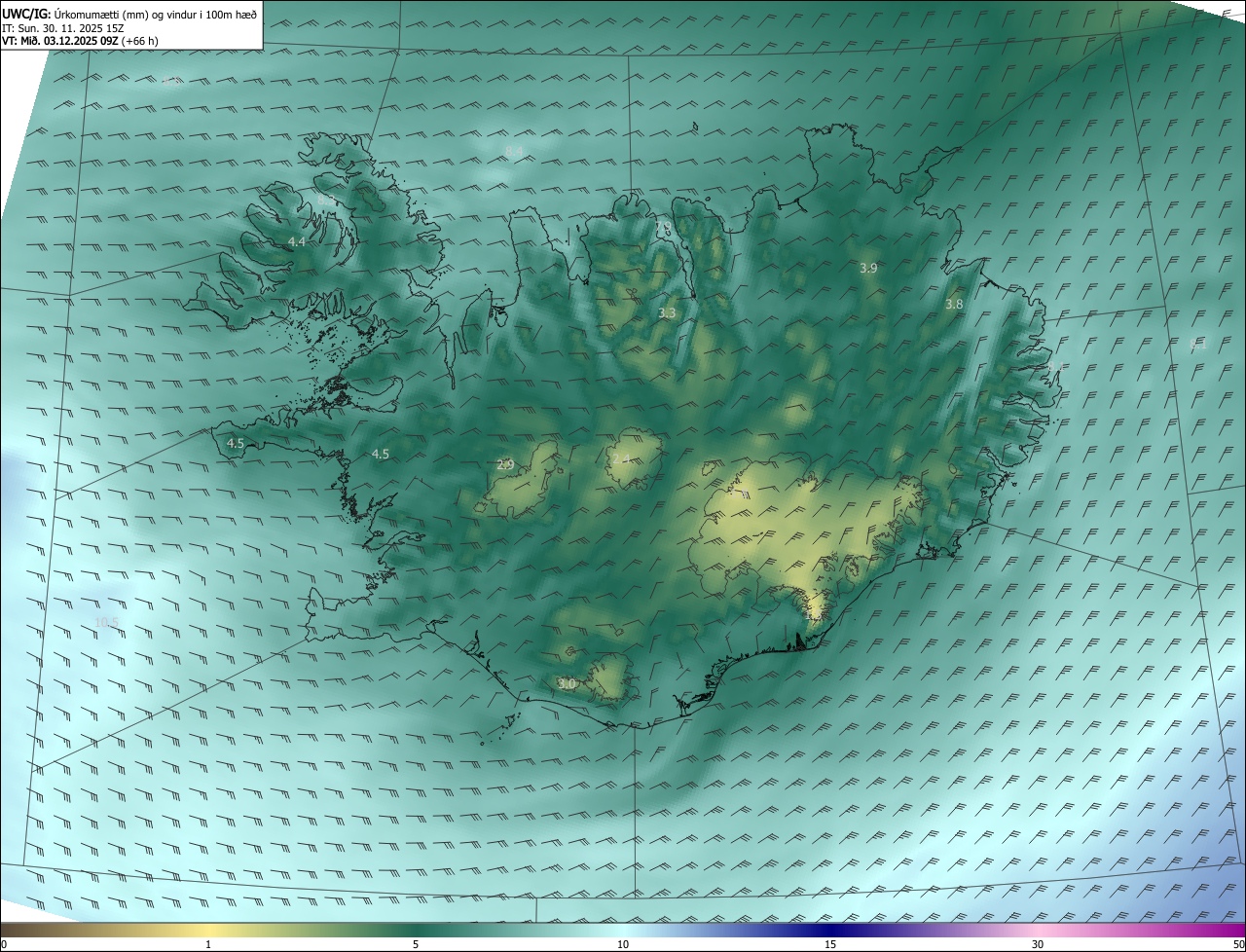
Task: Click the 2.4 value label on the glacier
Action: [621, 458]
